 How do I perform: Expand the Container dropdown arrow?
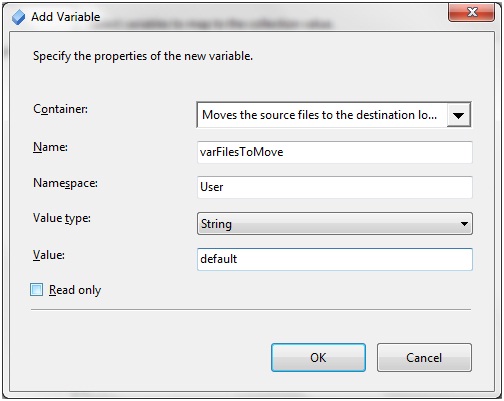(459, 115)
